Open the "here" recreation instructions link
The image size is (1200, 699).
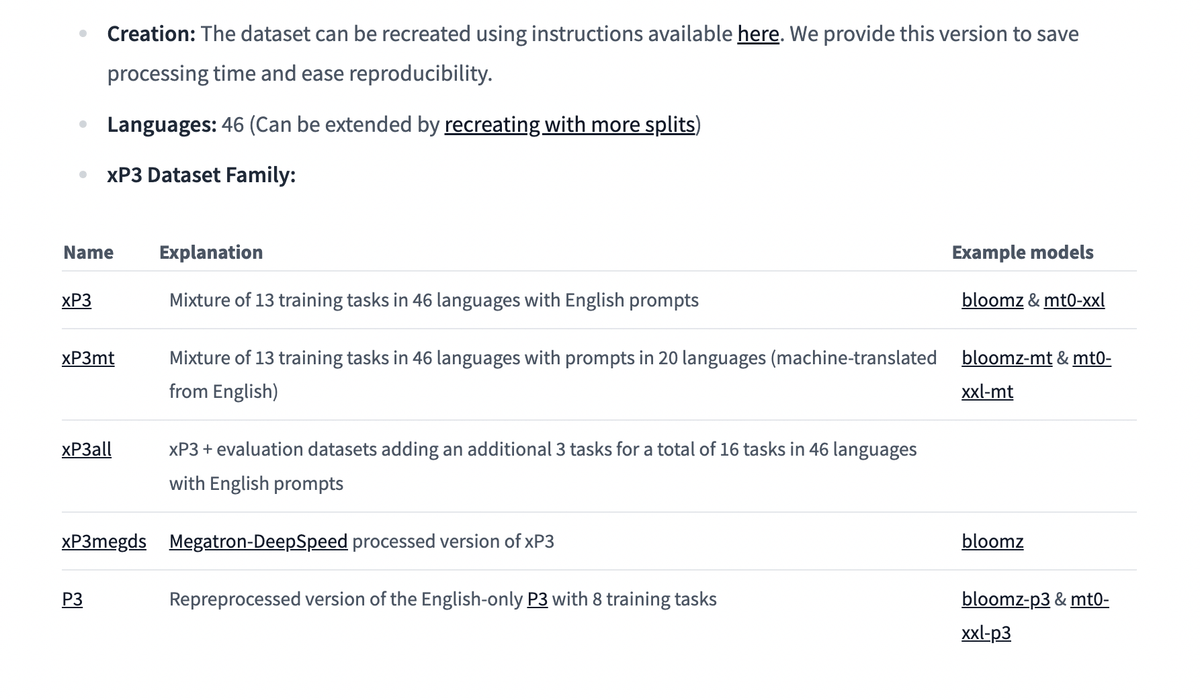tap(758, 33)
